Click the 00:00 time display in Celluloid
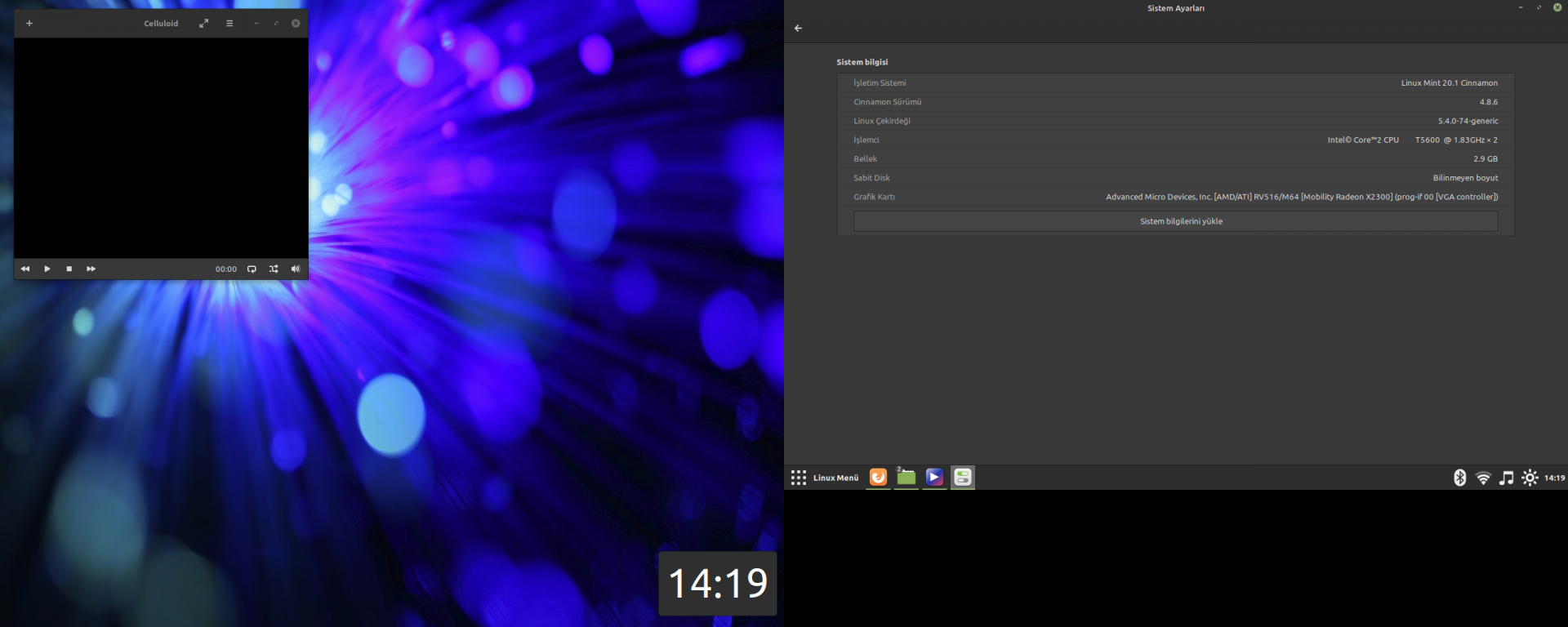The image size is (1568, 627). coord(226,269)
